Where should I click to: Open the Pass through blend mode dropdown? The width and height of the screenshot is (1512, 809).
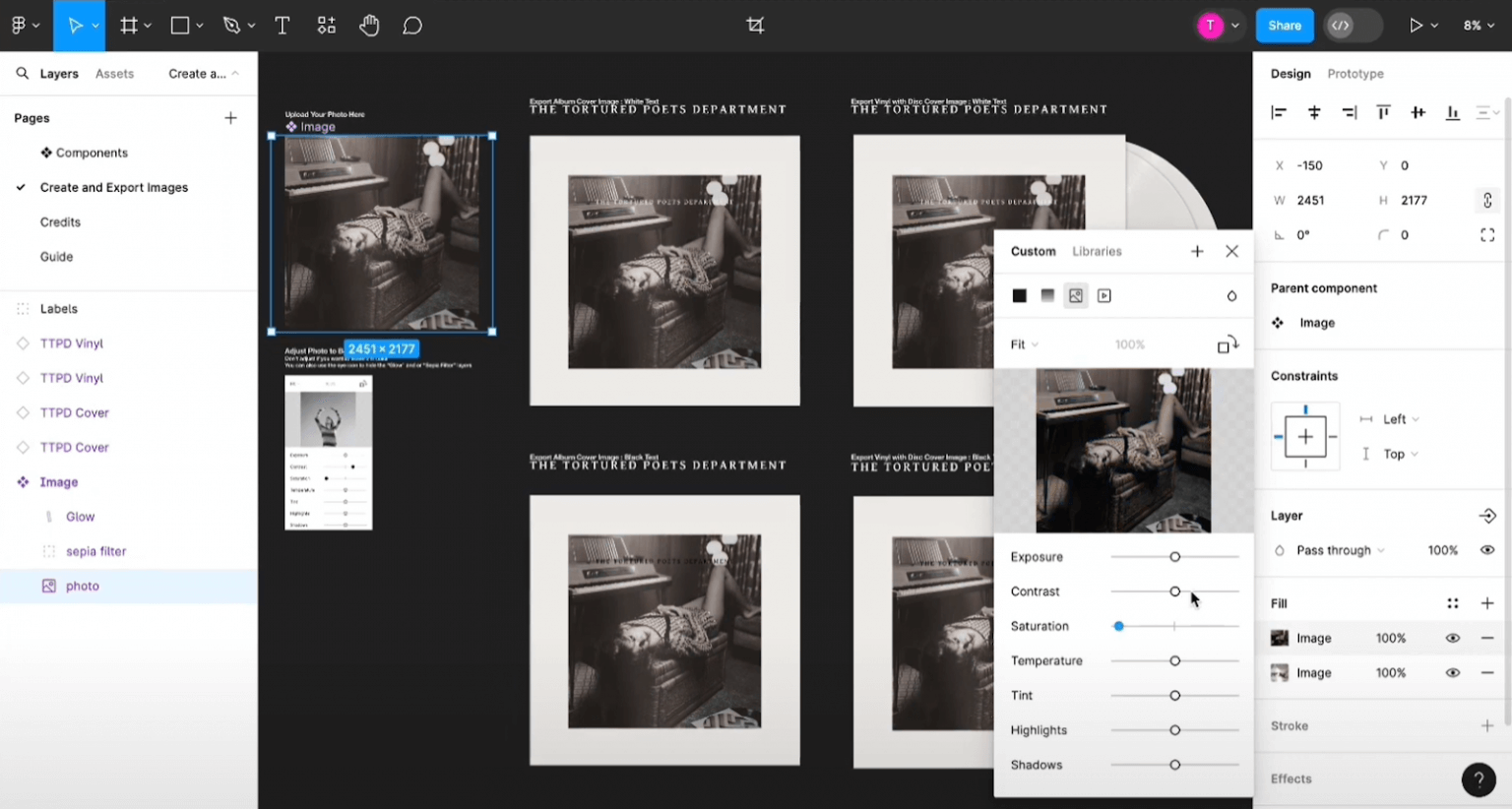(1340, 550)
